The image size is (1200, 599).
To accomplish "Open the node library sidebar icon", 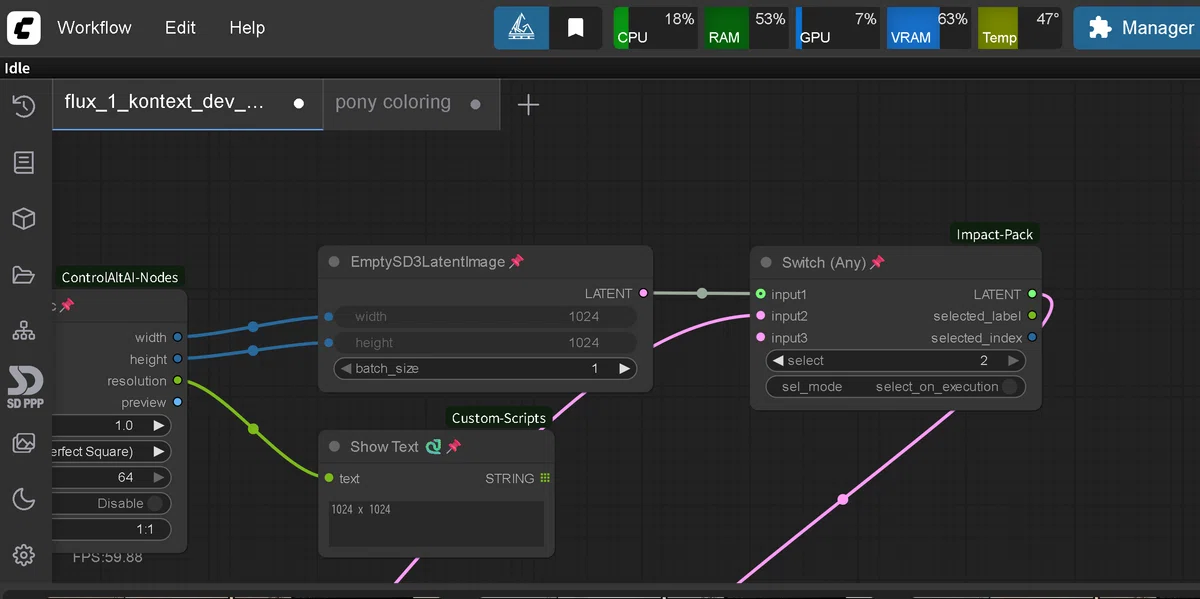I will [x=24, y=162].
